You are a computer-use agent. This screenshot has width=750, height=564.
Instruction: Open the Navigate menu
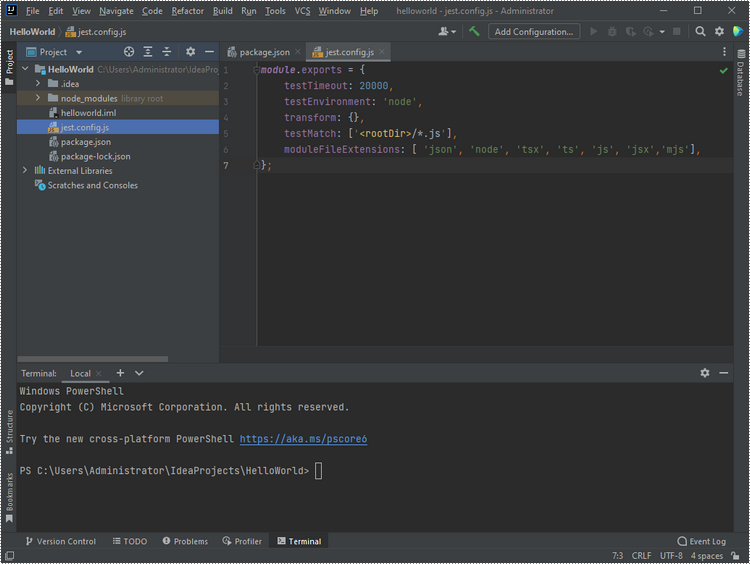pos(116,11)
